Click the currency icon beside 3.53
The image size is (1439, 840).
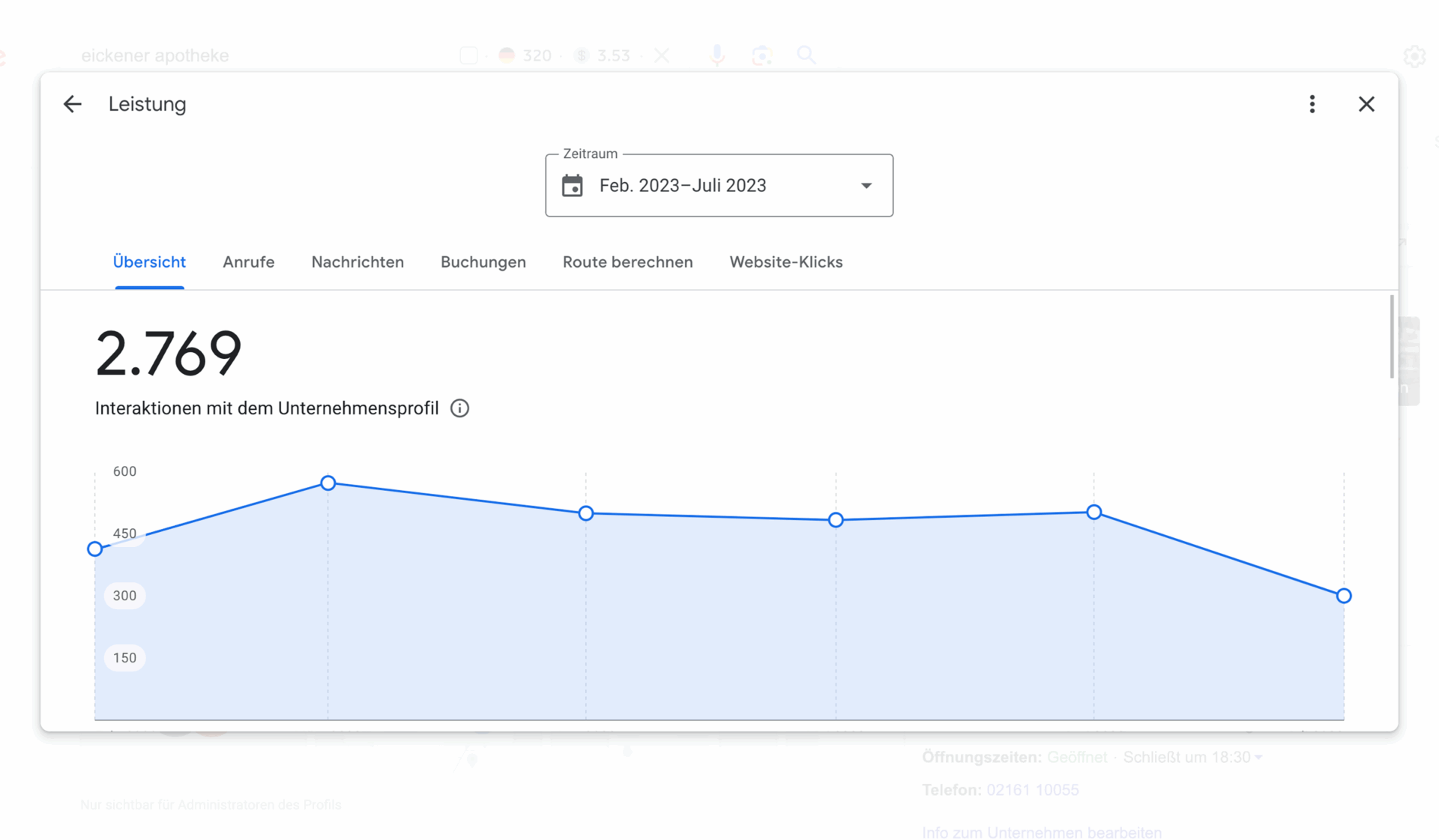pyautogui.click(x=581, y=55)
